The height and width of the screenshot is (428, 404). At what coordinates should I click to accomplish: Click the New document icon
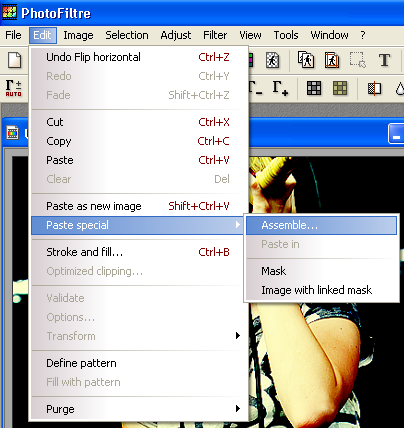click(14, 60)
